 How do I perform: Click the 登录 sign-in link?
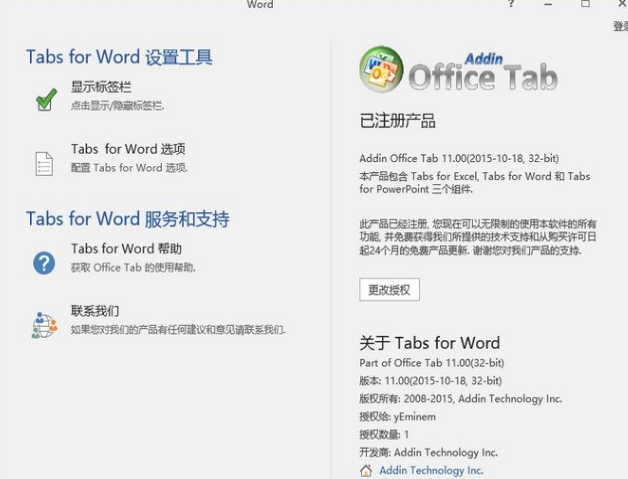pyautogui.click(x=620, y=26)
